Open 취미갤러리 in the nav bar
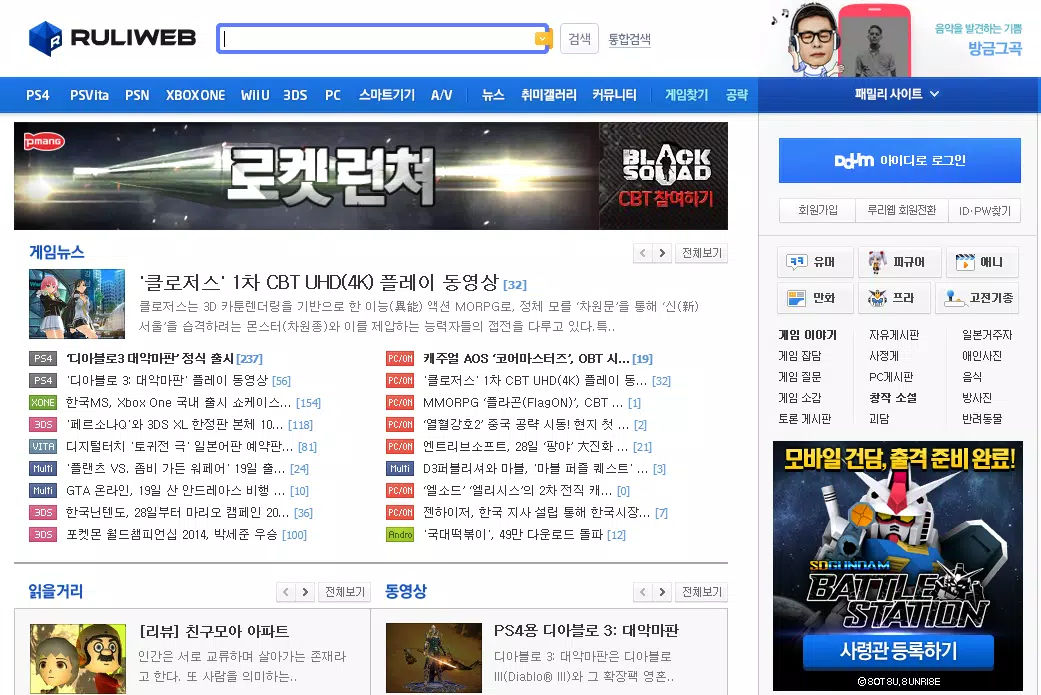1041x695 pixels. [x=548, y=95]
